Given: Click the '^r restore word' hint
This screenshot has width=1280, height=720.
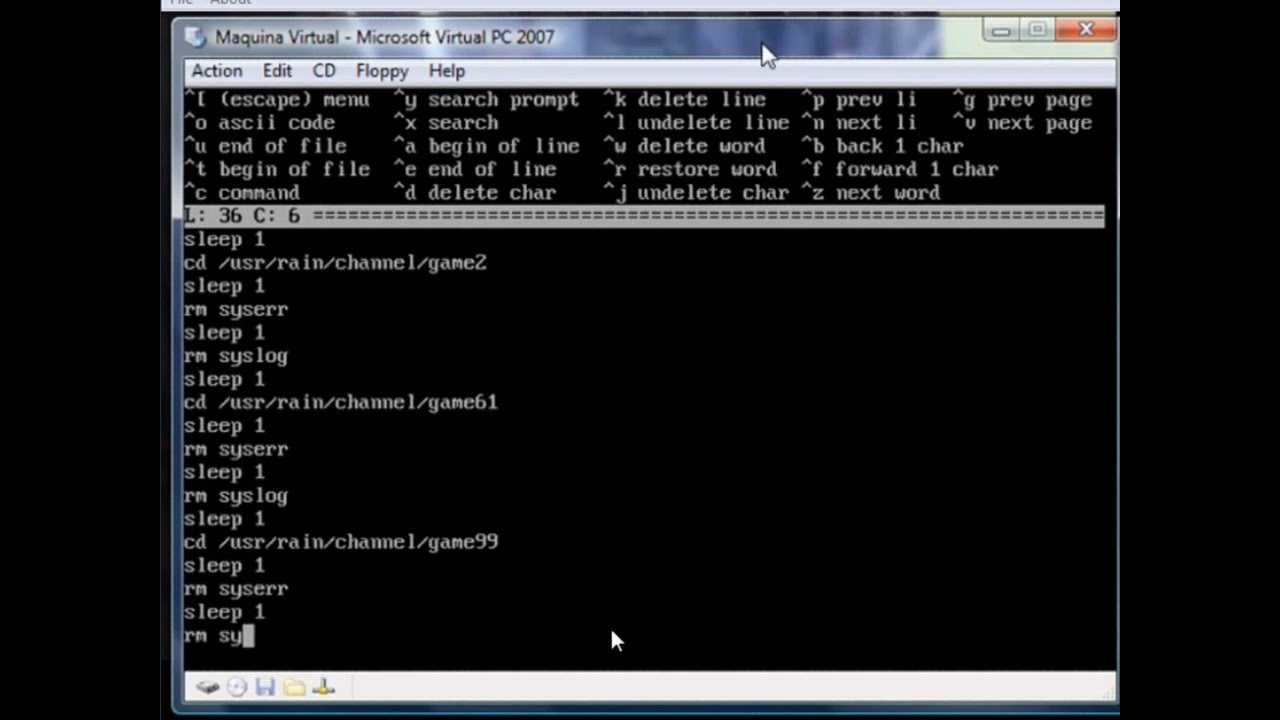Looking at the screenshot, I should coord(690,170).
